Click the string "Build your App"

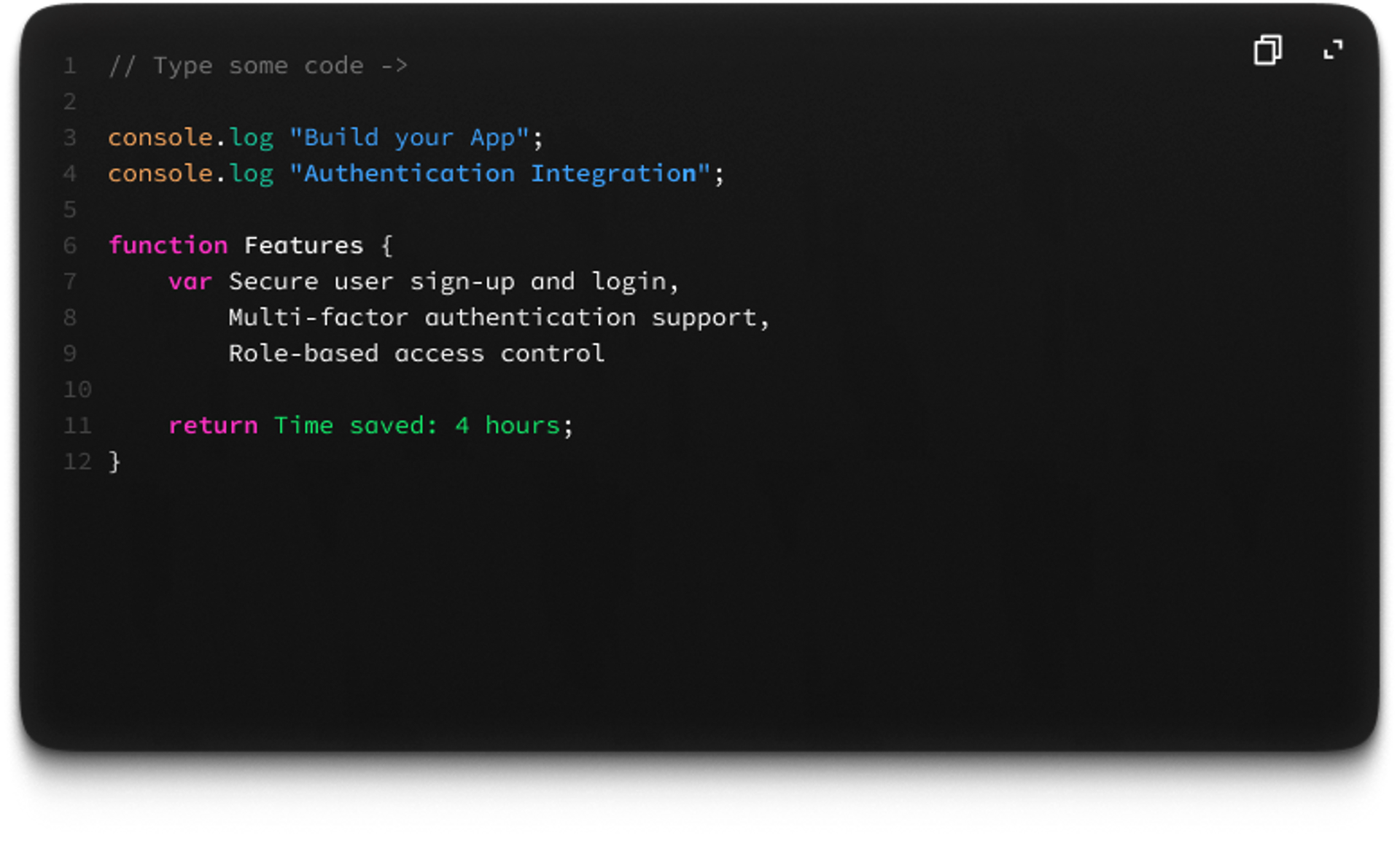pos(409,137)
